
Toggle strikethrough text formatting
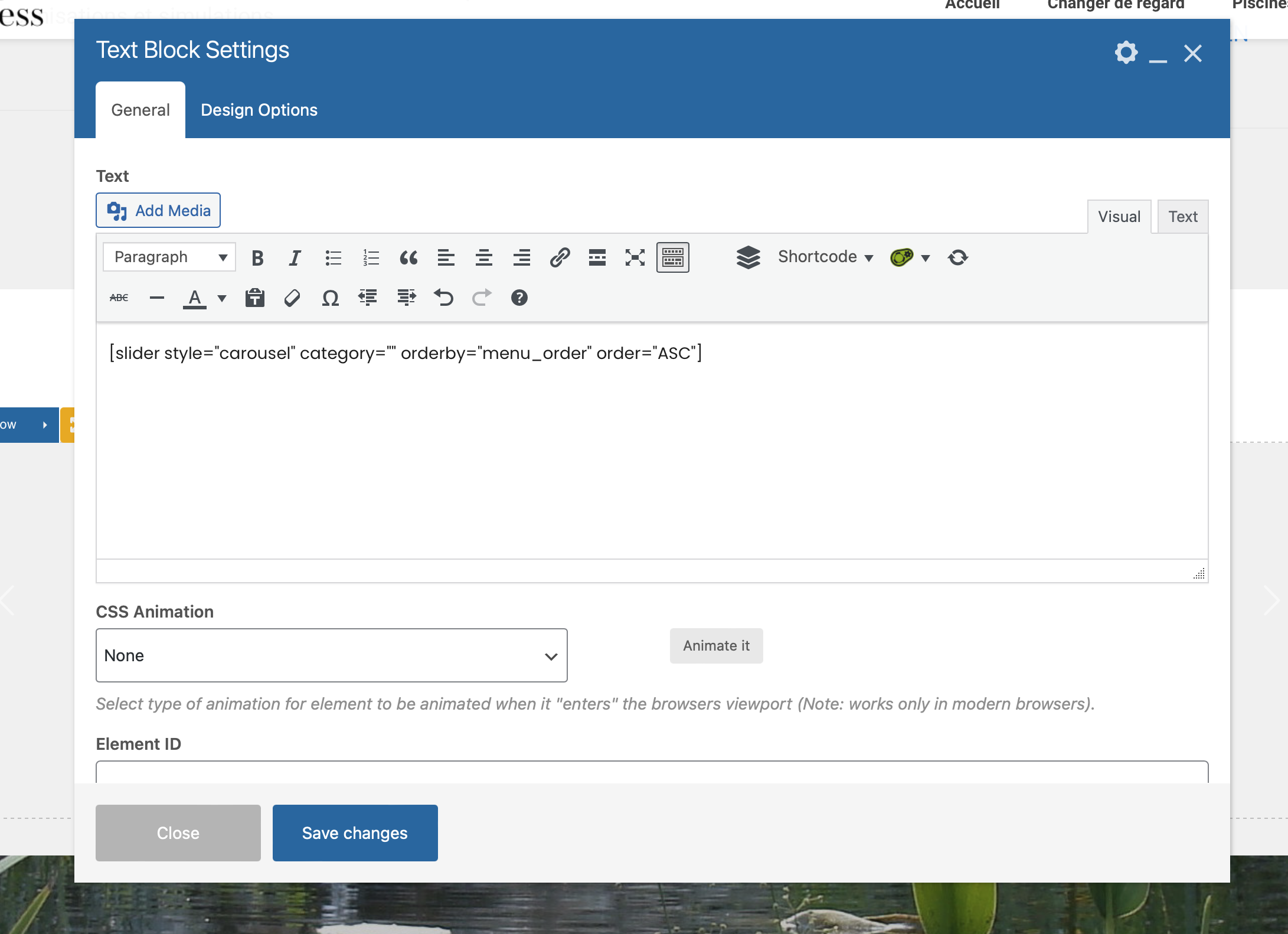click(119, 297)
